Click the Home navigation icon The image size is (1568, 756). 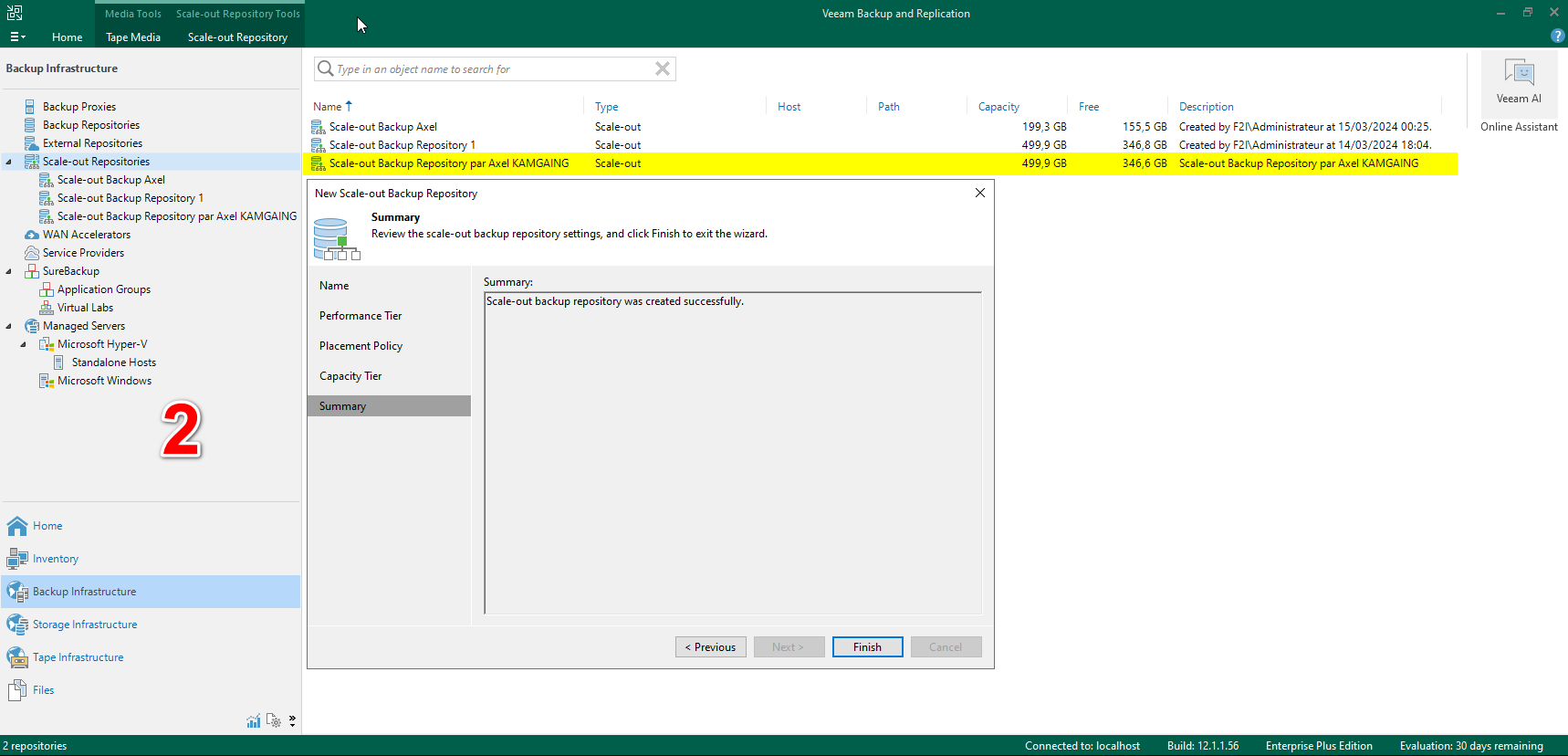click(17, 526)
